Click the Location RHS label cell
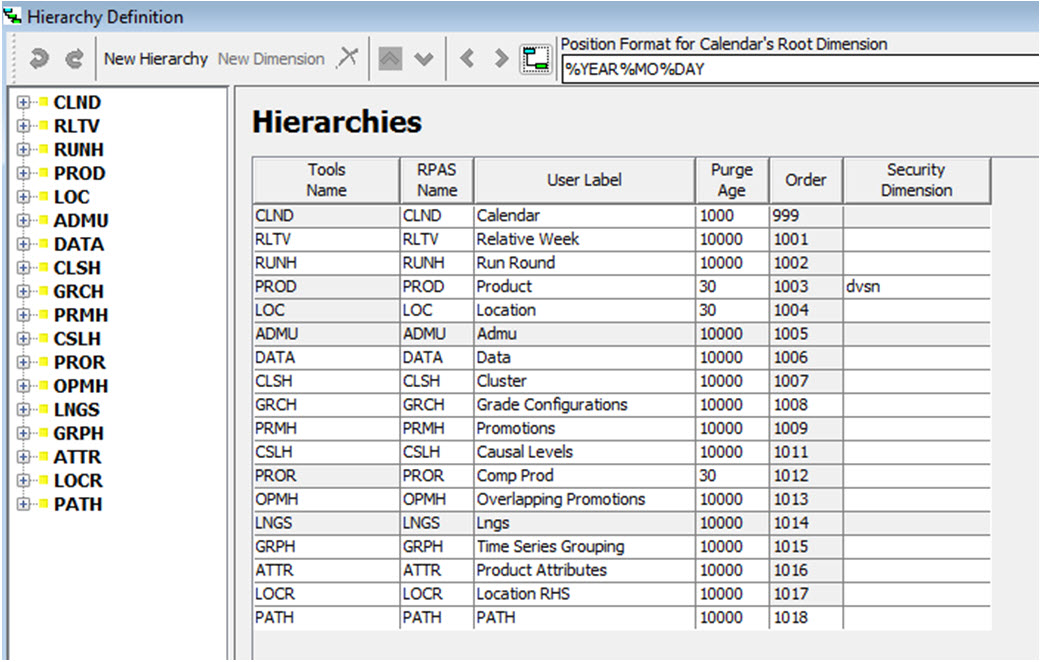Image resolution: width=1041 pixels, height=662 pixels. (x=584, y=594)
